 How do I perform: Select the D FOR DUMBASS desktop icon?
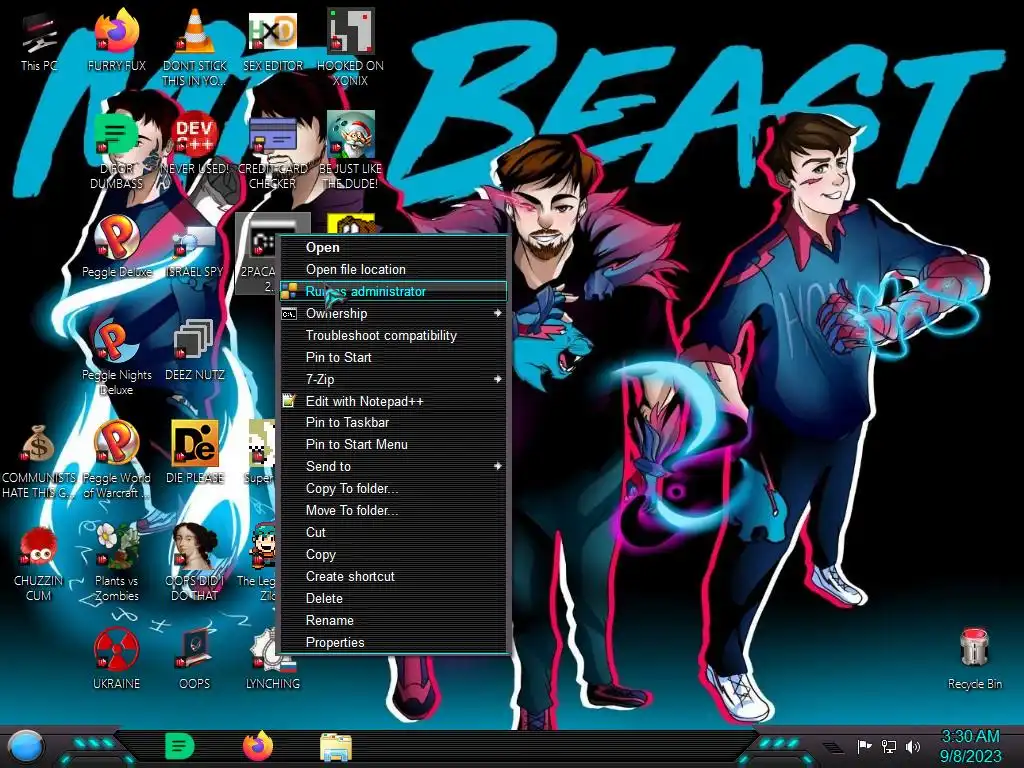click(x=116, y=150)
